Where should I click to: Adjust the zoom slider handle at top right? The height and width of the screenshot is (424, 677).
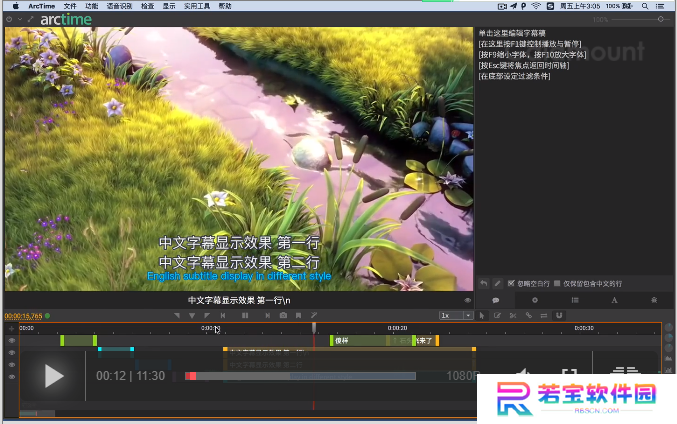pos(661,19)
